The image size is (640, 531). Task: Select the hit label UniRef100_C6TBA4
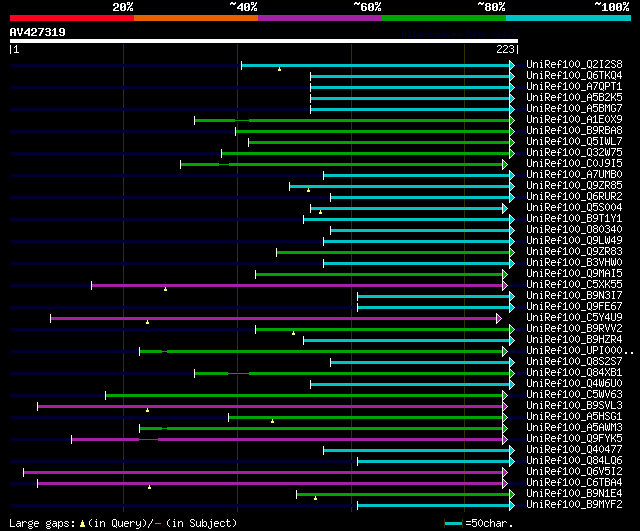(574, 483)
